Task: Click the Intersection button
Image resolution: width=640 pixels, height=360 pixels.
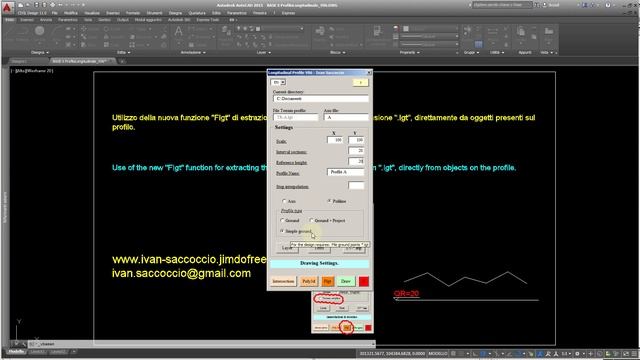Action: (283, 281)
